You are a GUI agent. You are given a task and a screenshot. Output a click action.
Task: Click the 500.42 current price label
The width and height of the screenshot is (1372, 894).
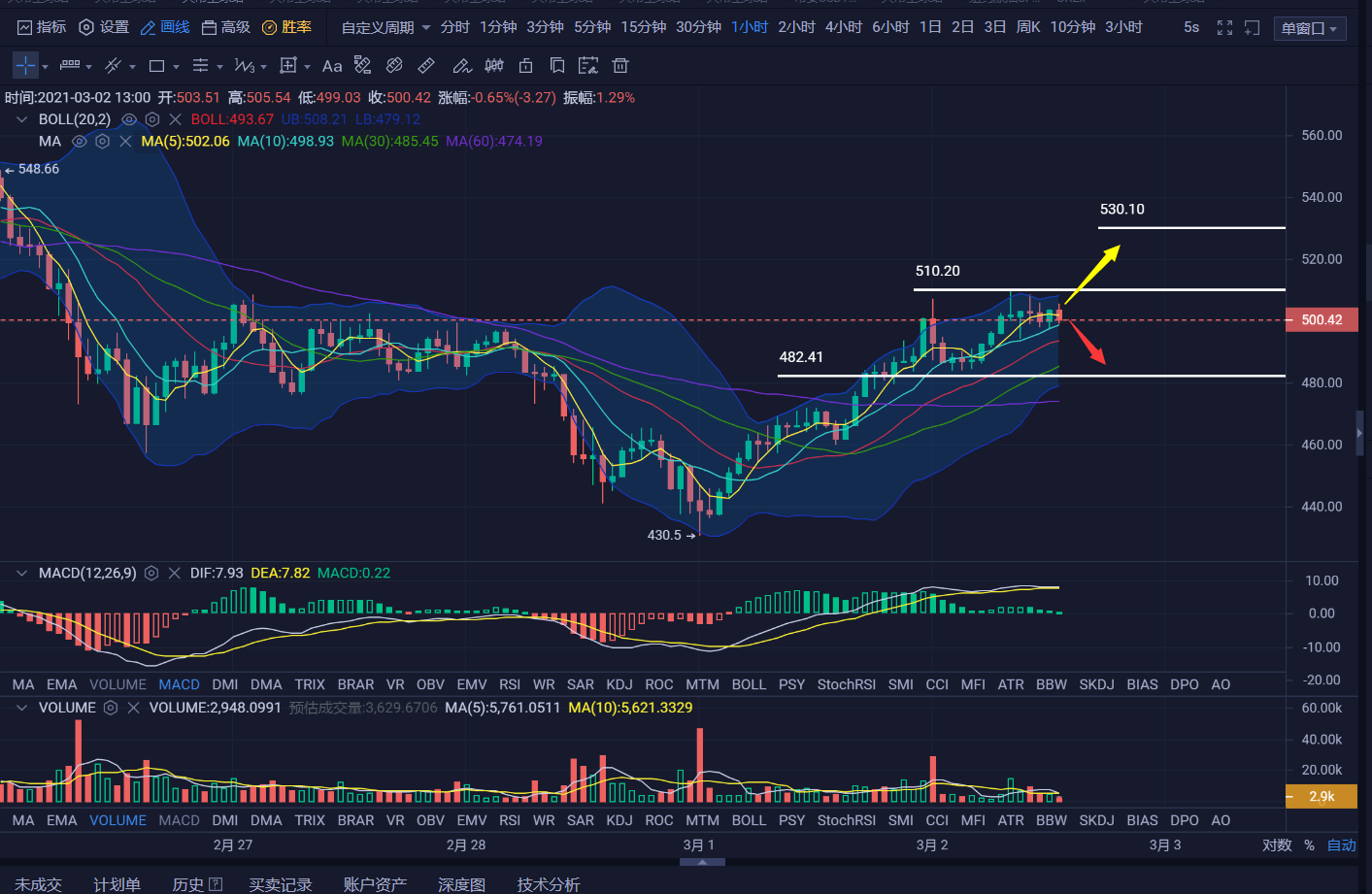(x=1321, y=320)
